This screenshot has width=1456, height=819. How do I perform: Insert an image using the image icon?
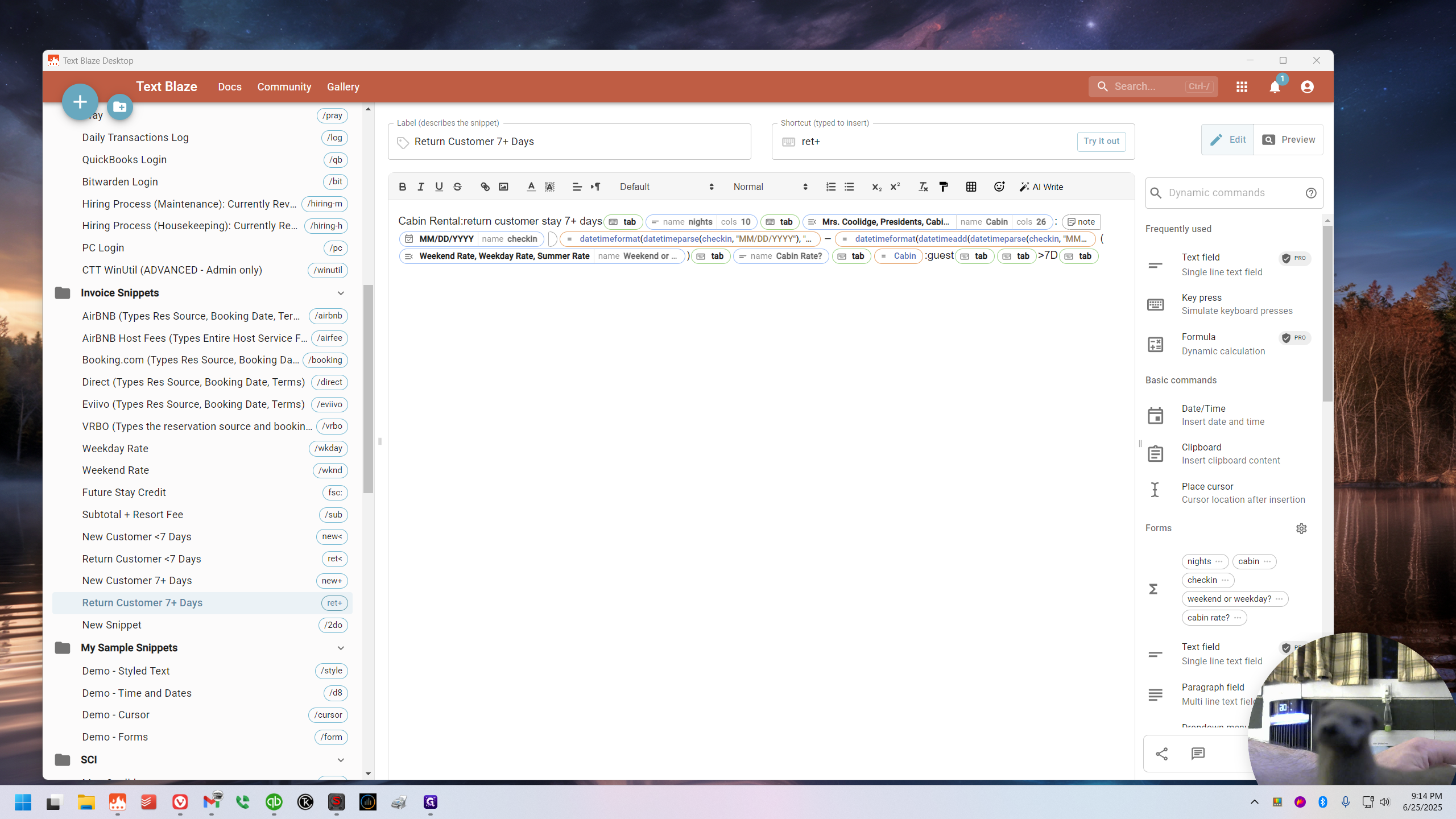coord(503,187)
